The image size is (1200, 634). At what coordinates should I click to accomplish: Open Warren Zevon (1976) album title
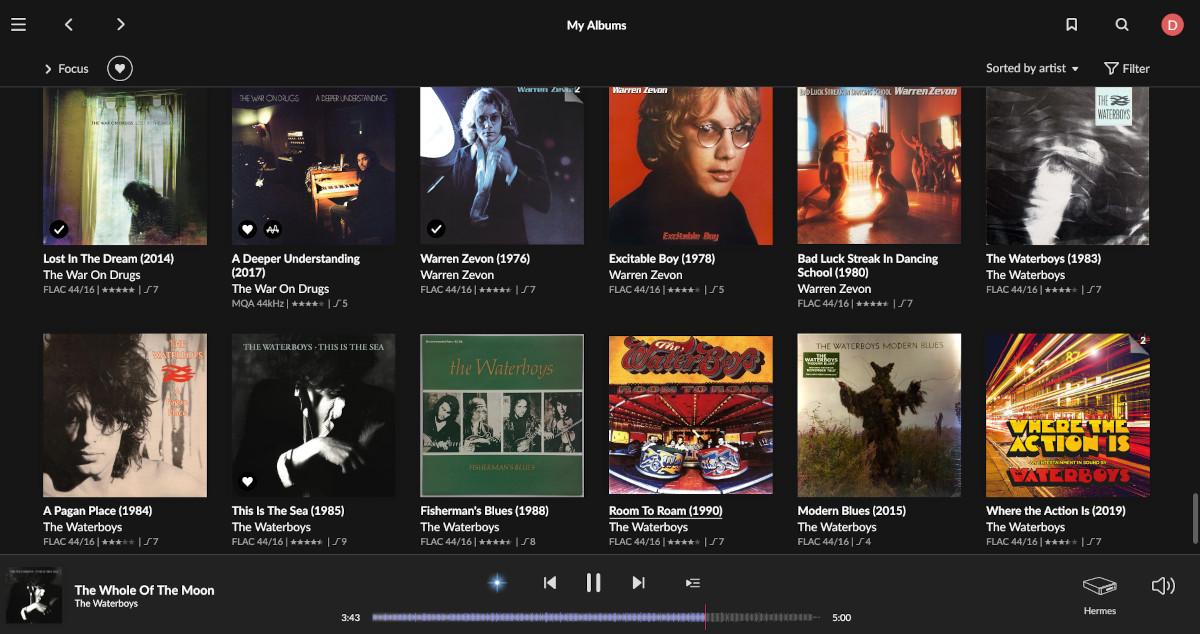475,258
